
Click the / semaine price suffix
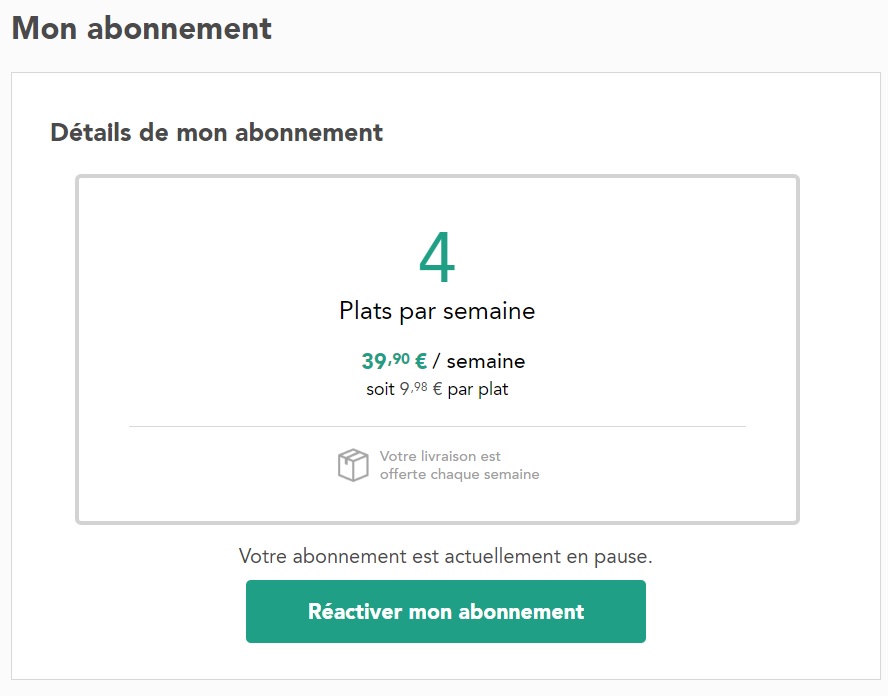[x=479, y=361]
